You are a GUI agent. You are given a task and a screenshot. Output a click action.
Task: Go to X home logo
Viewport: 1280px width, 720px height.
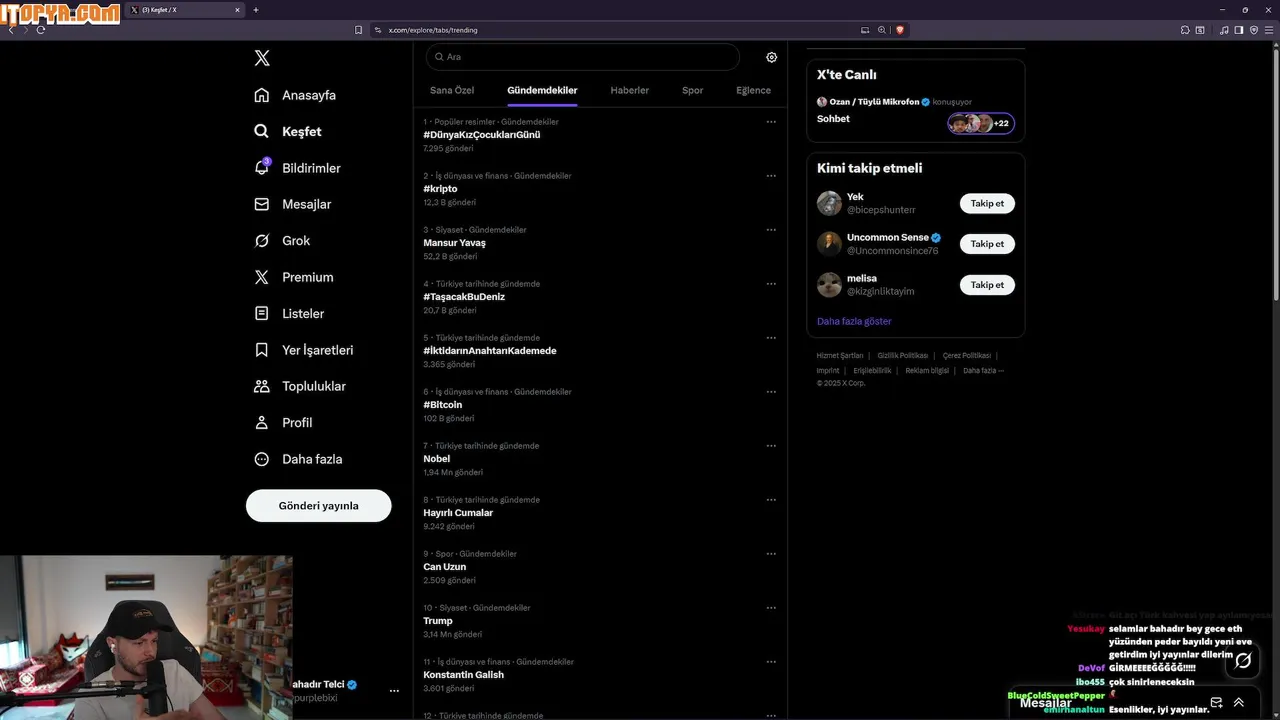(262, 58)
